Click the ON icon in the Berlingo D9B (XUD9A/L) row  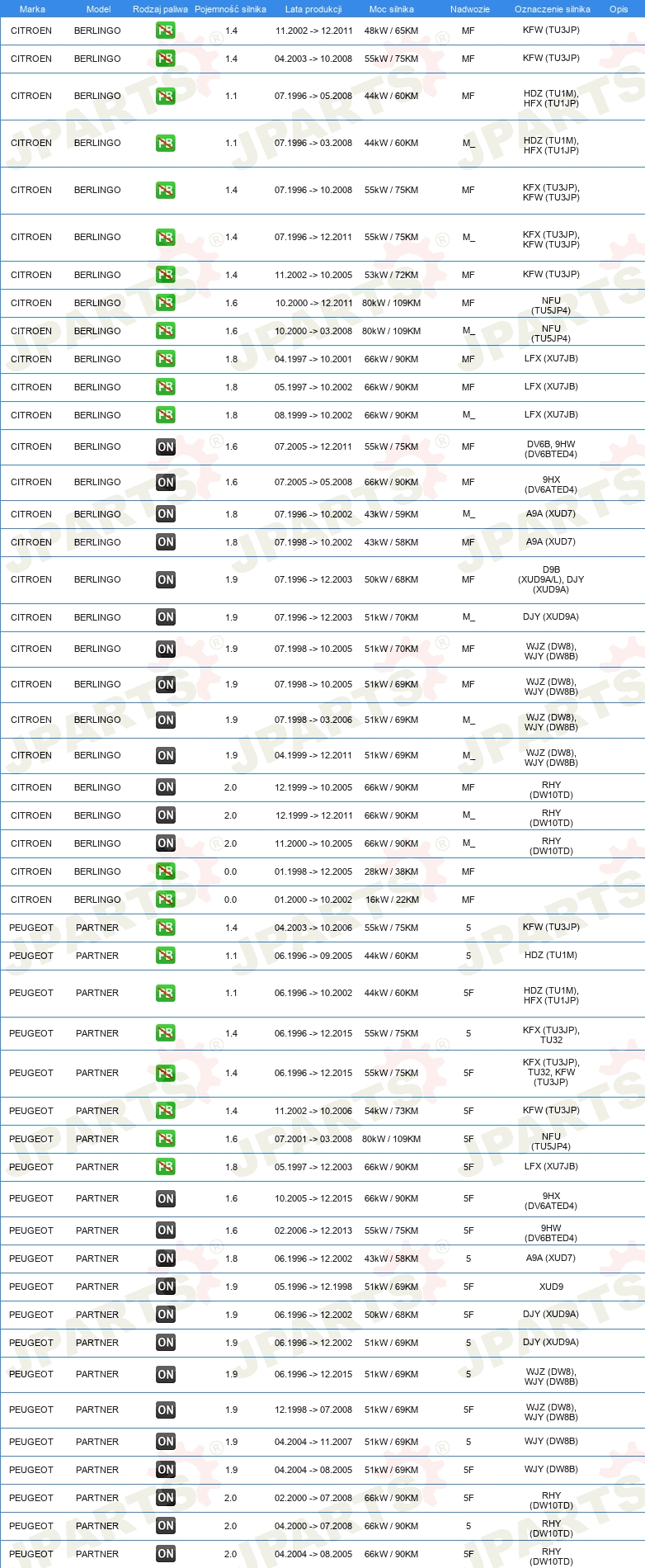point(166,579)
